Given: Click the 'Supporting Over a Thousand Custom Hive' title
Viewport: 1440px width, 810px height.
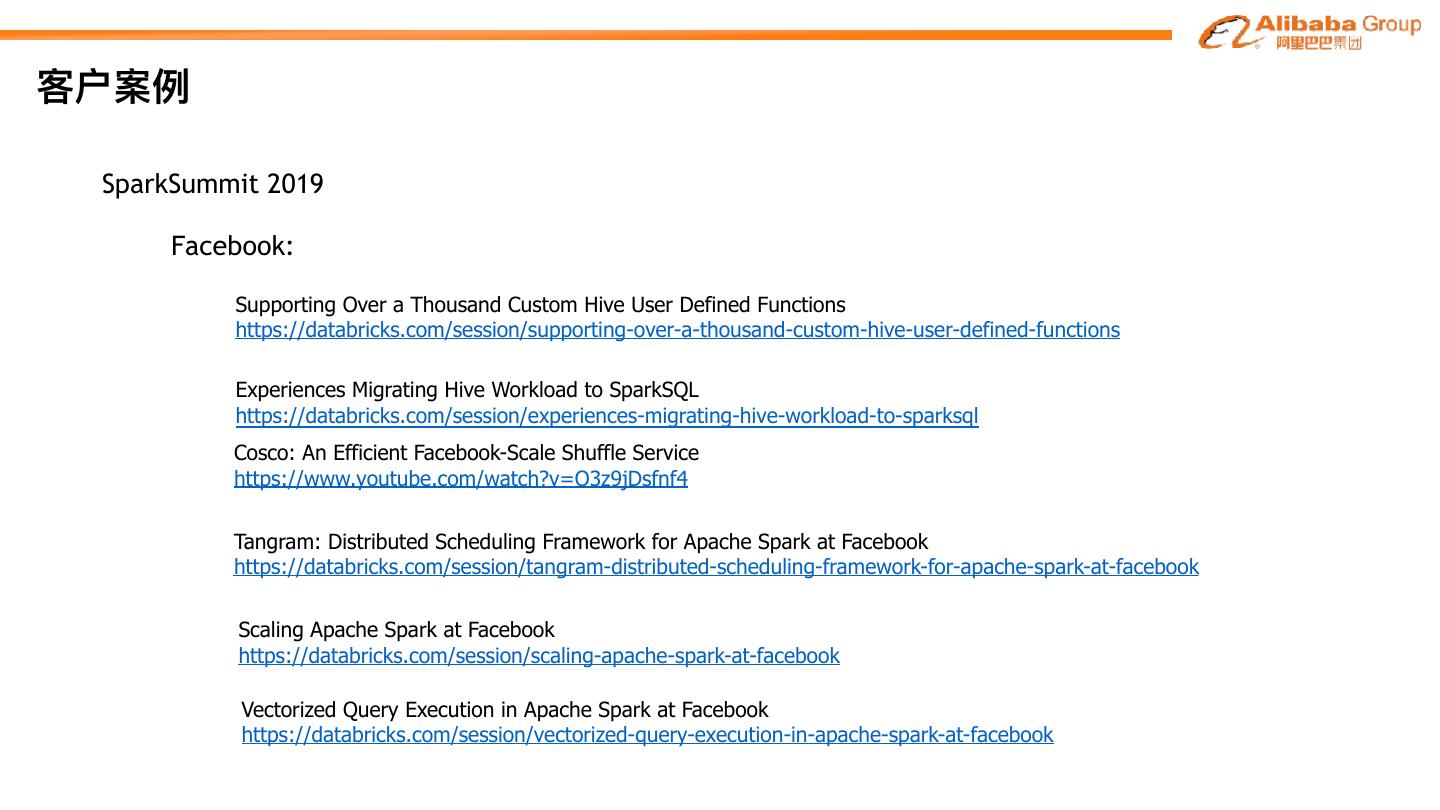Looking at the screenshot, I should pos(540,305).
